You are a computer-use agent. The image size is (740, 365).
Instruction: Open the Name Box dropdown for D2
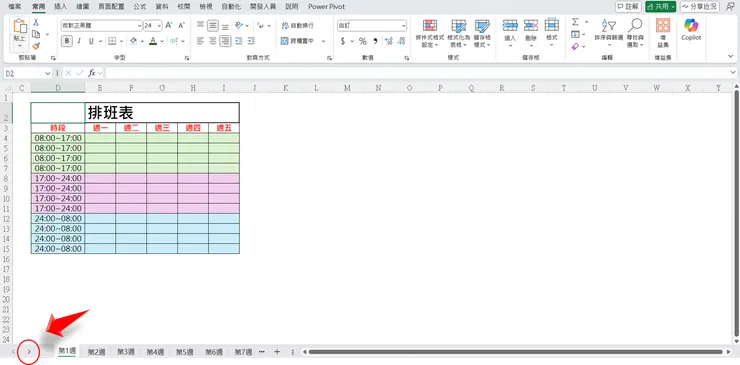[47, 73]
